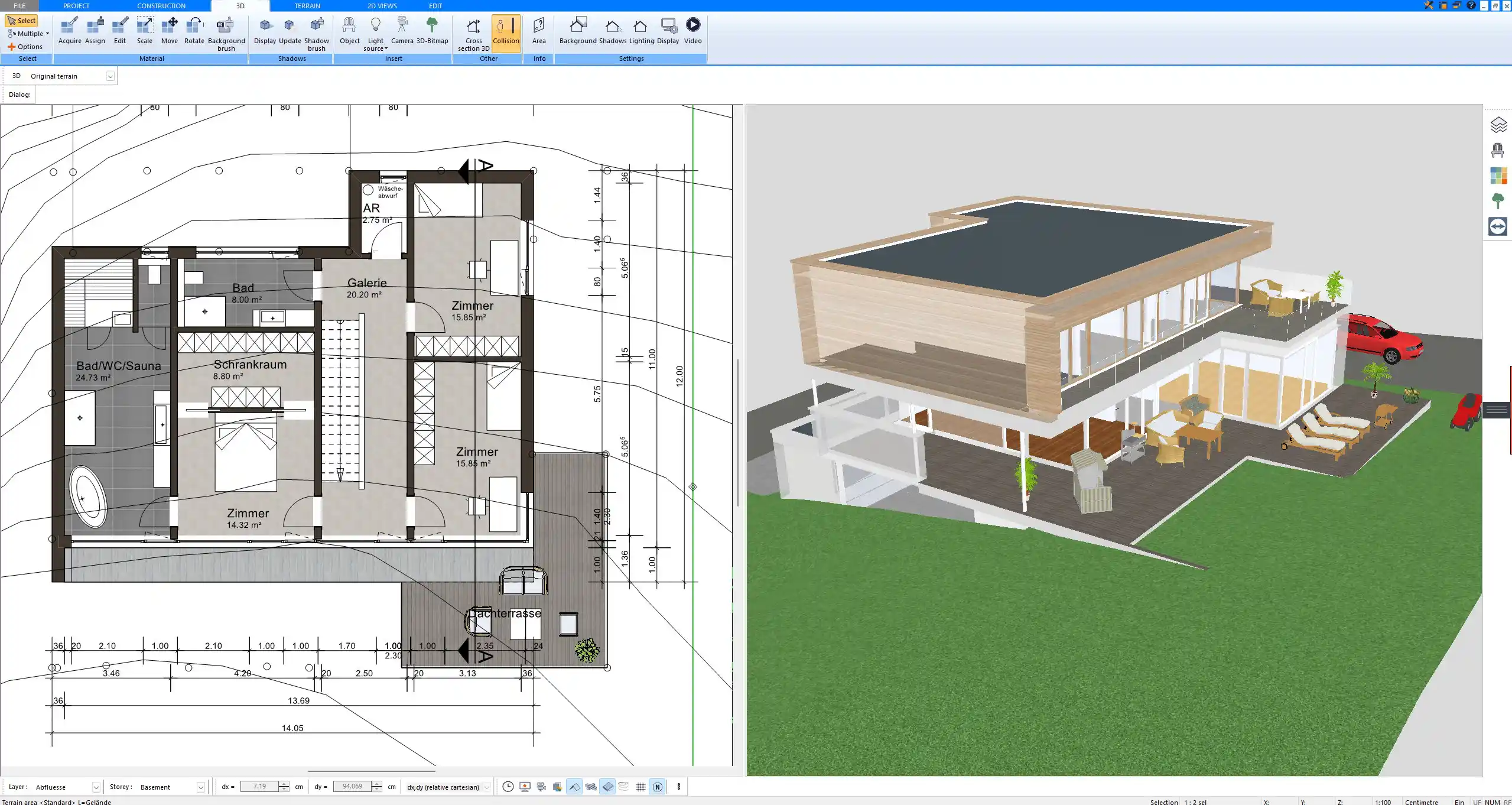Click the wrench tools icon in title bar
The image size is (1512, 805).
coord(1429,5)
